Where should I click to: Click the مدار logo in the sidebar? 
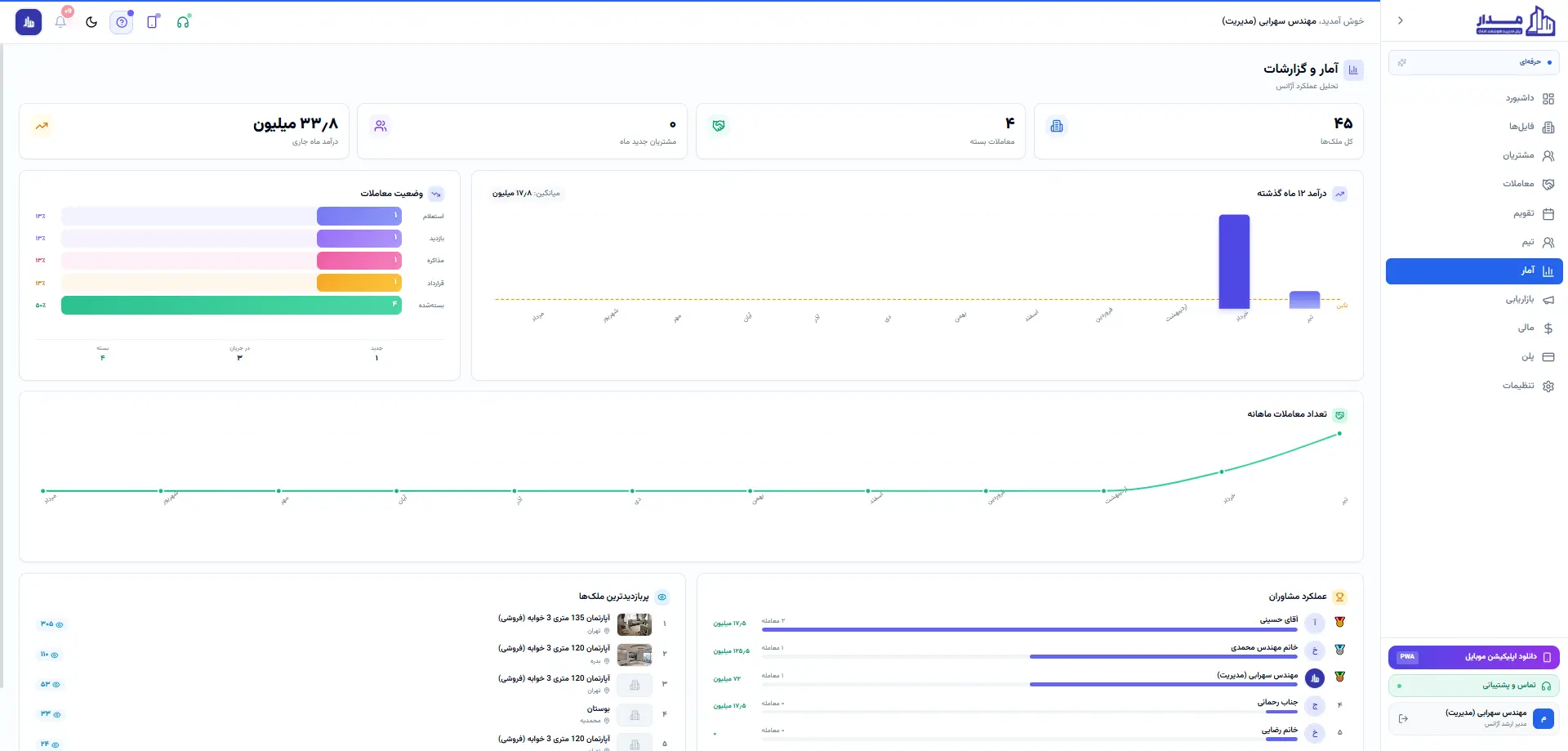1516,22
